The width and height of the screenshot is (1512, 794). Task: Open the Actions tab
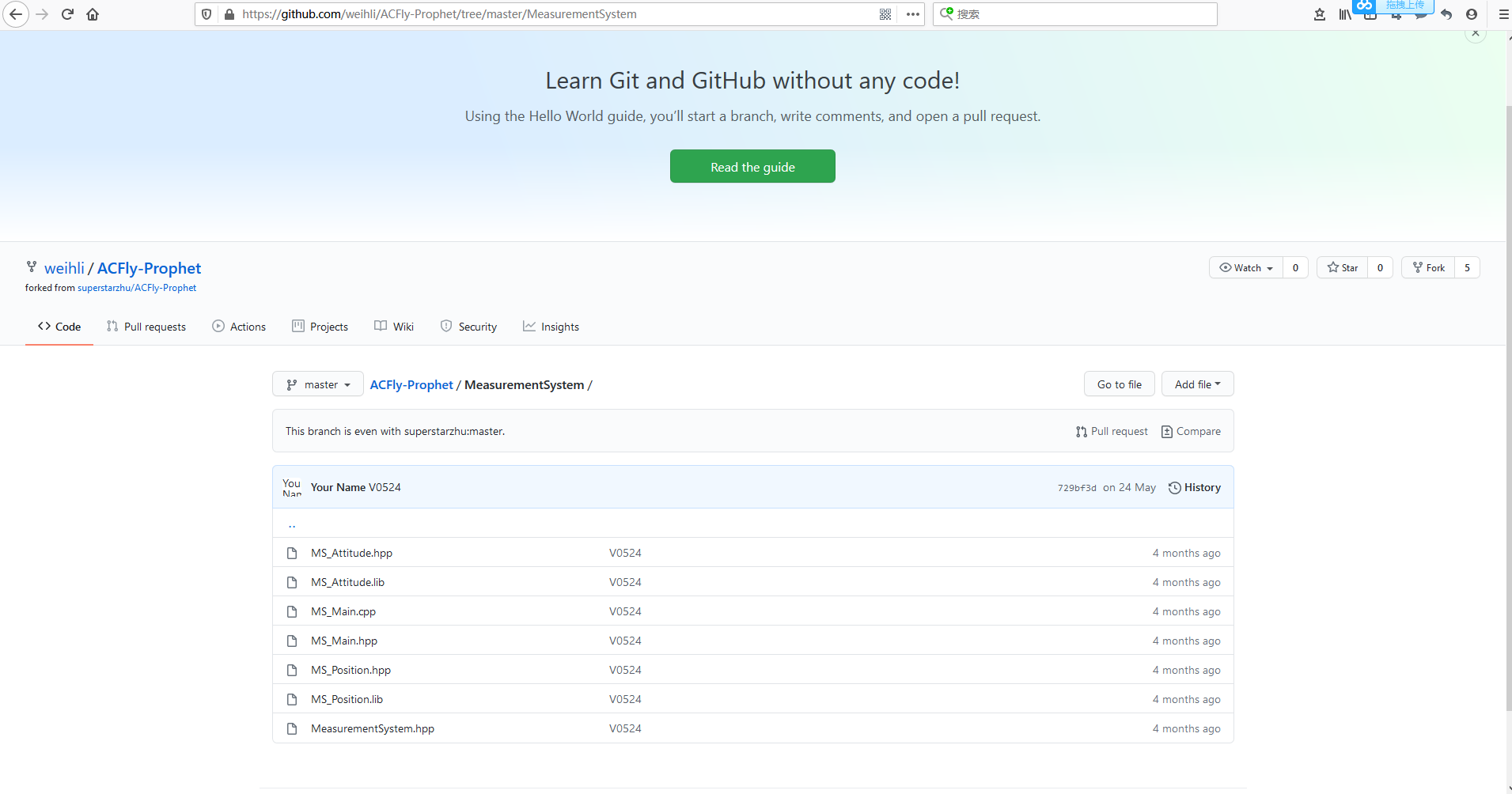click(239, 327)
